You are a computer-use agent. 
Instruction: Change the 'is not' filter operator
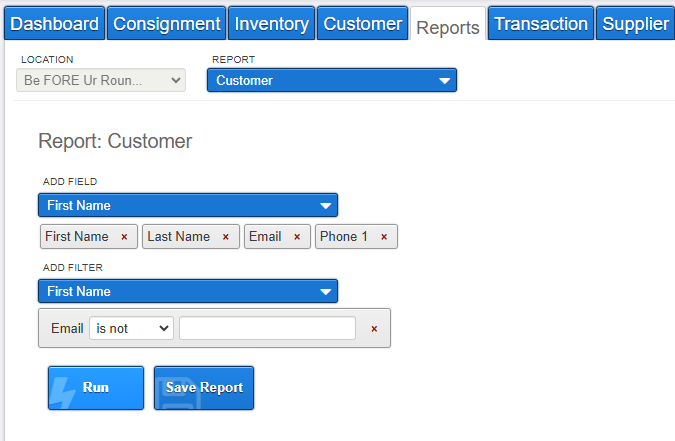tap(131, 328)
